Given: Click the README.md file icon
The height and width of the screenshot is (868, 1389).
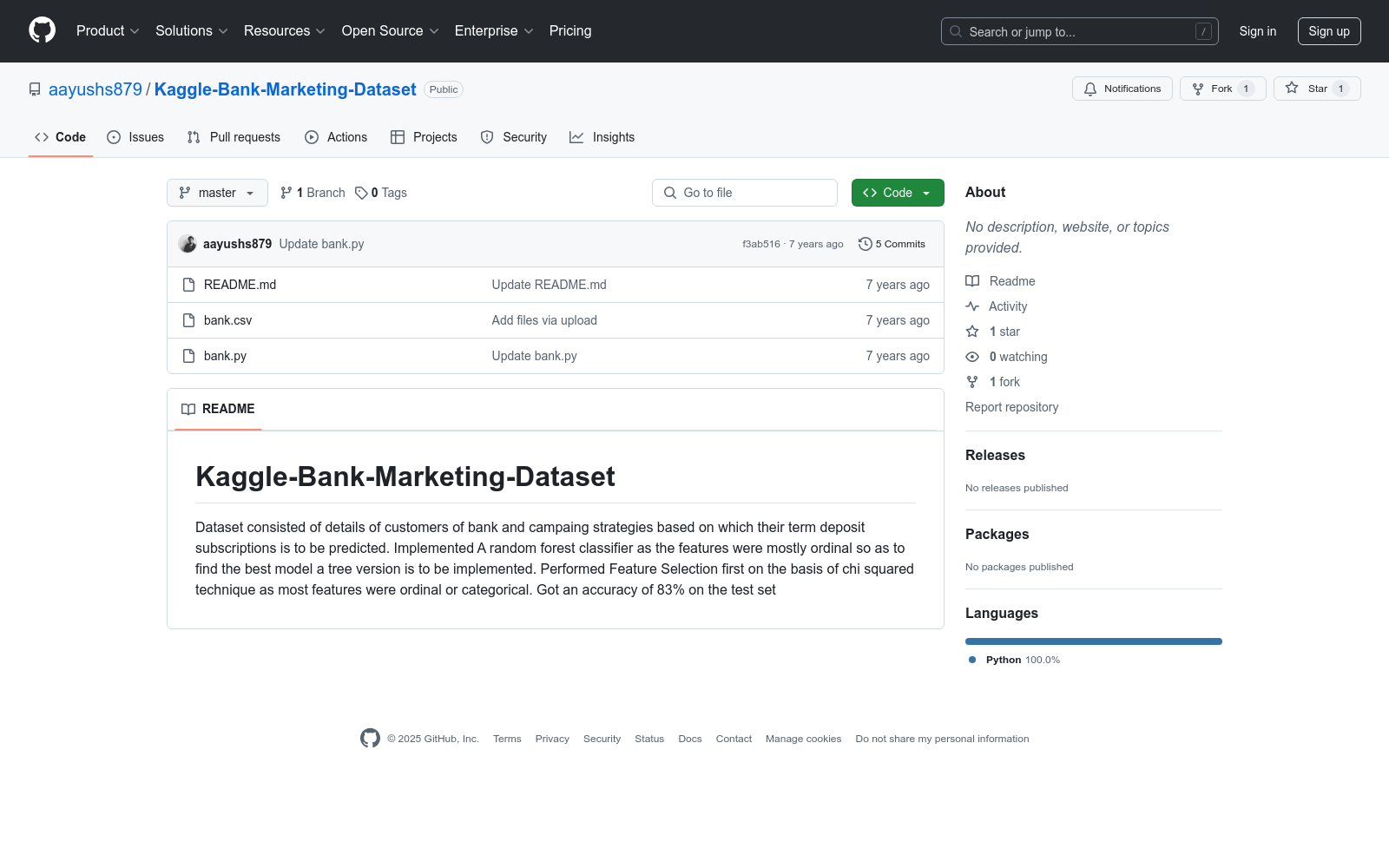Looking at the screenshot, I should (188, 285).
